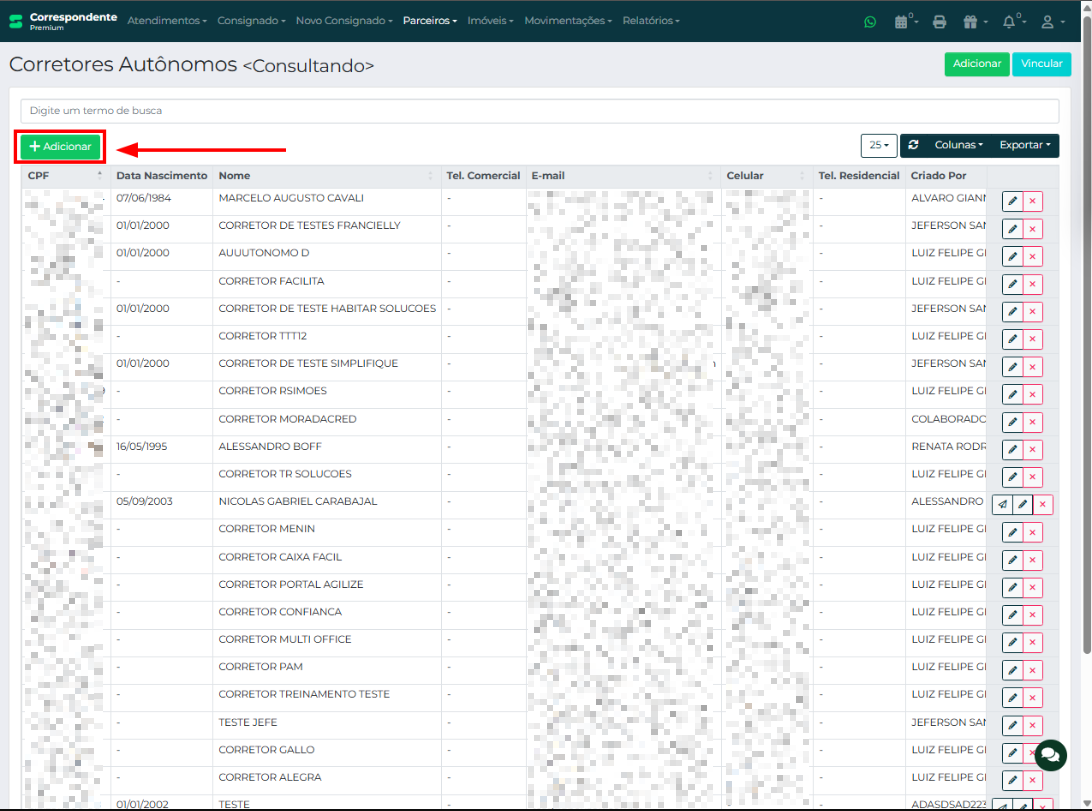Open the WhatsApp icon in navbar

pyautogui.click(x=869, y=21)
